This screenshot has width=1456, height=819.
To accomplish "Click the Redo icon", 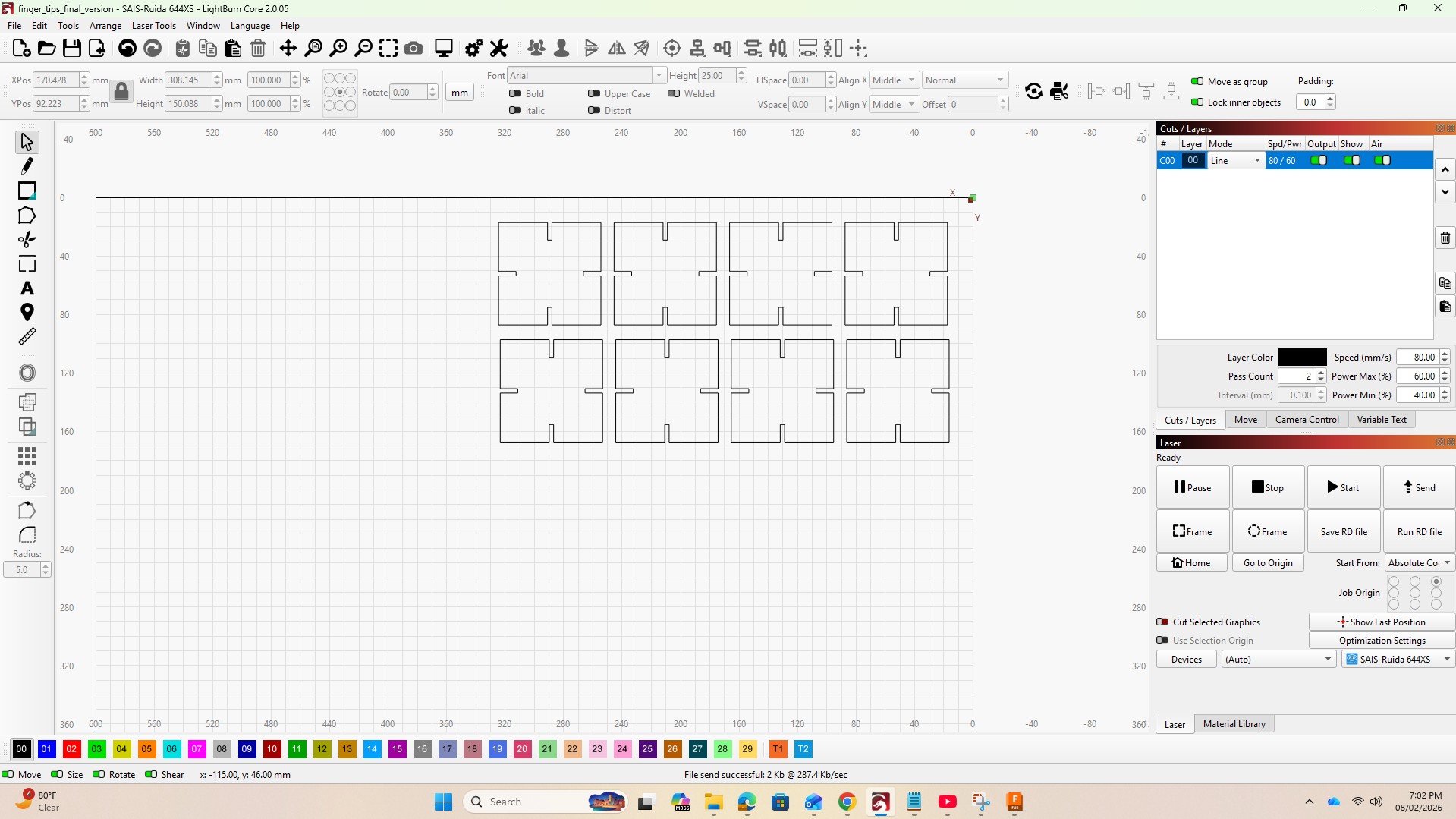I will [153, 49].
